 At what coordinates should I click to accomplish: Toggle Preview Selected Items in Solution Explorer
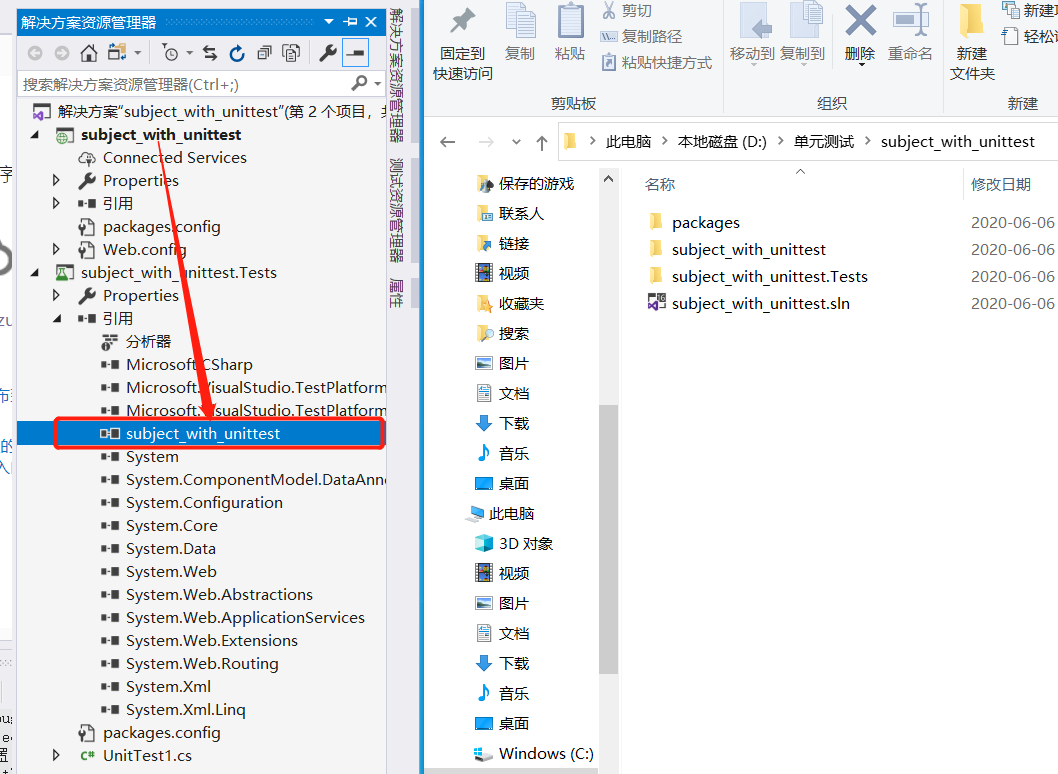point(356,54)
